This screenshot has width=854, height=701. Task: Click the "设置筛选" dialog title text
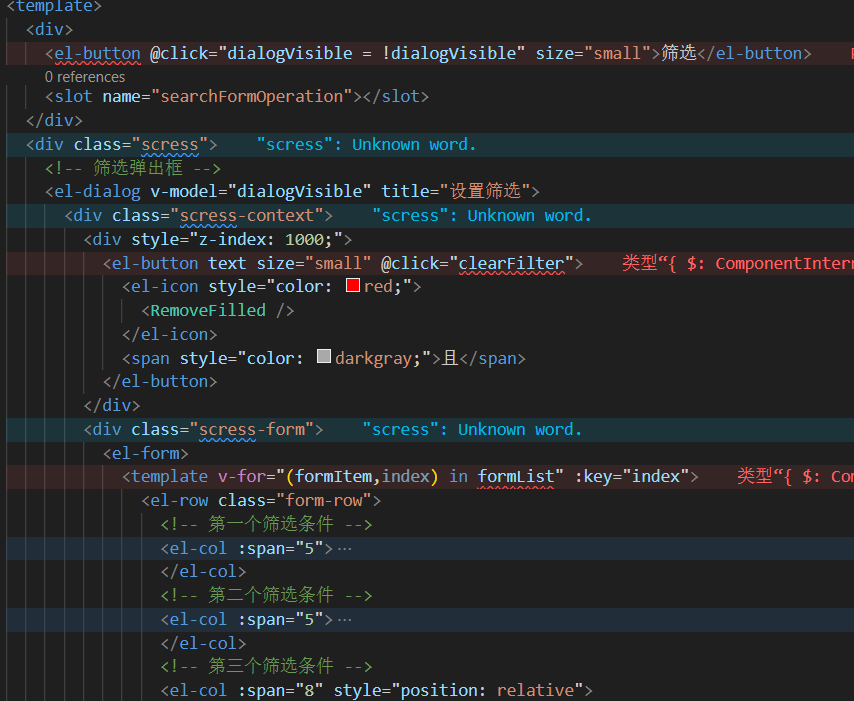point(493,190)
